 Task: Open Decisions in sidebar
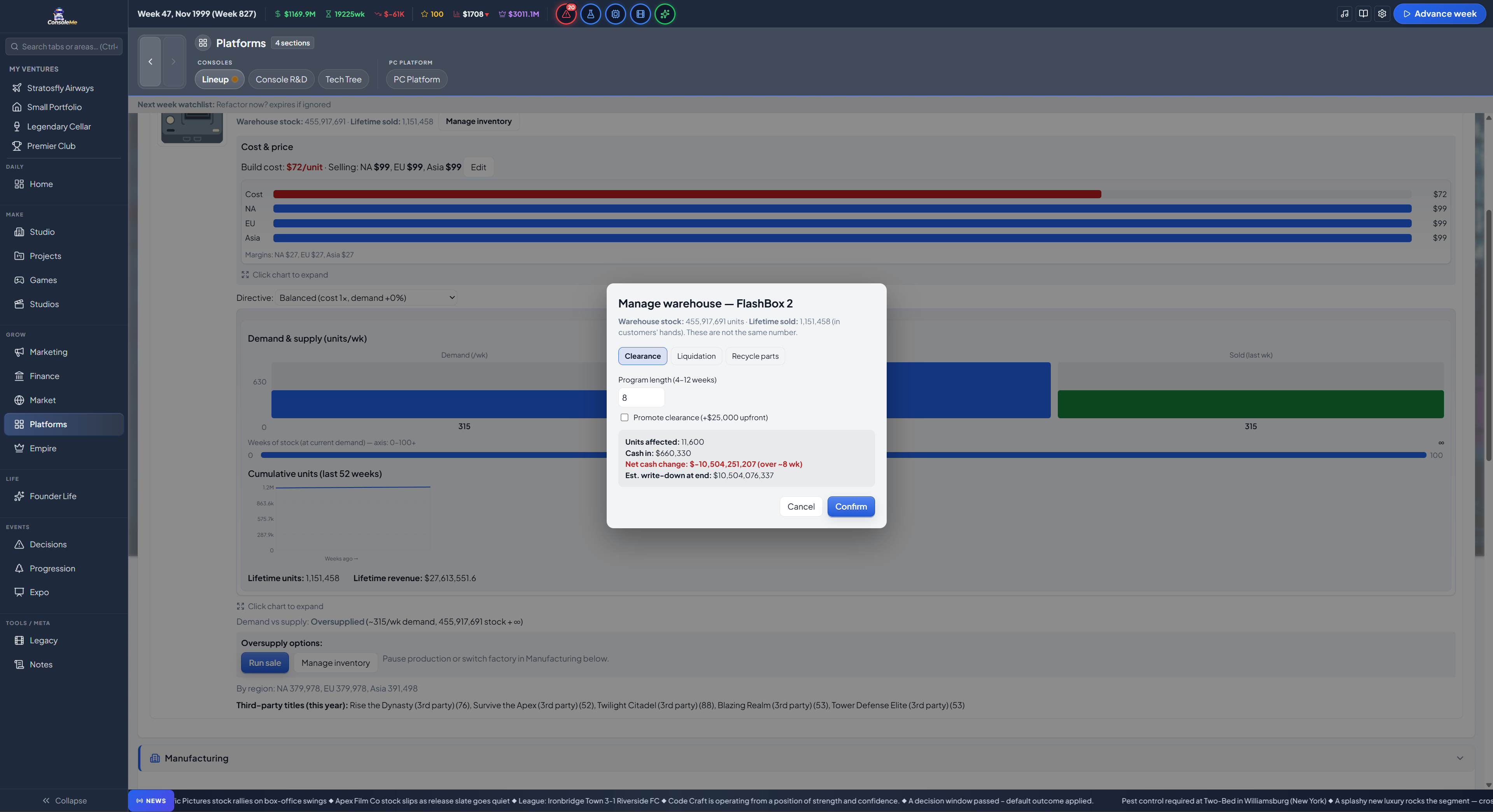[x=64, y=545]
